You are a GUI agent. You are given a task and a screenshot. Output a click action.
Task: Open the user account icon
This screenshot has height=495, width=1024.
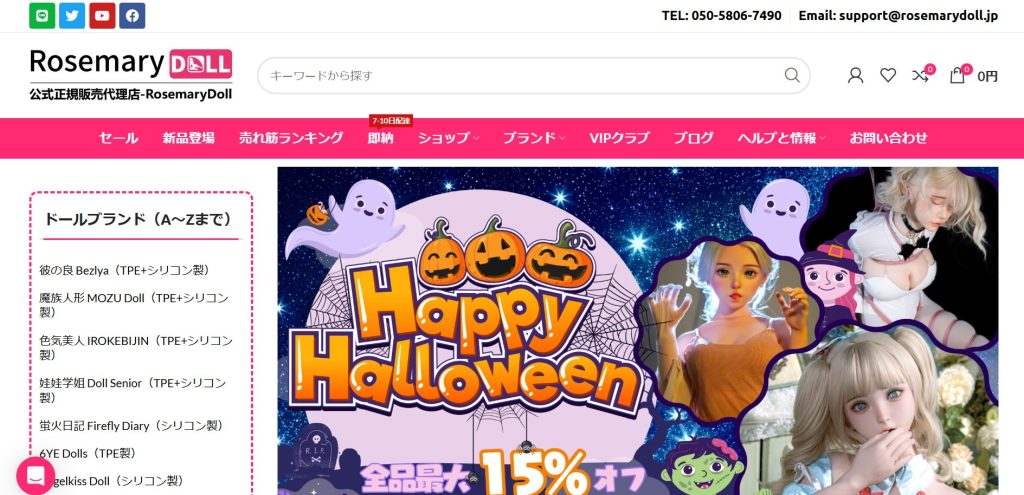tap(855, 76)
